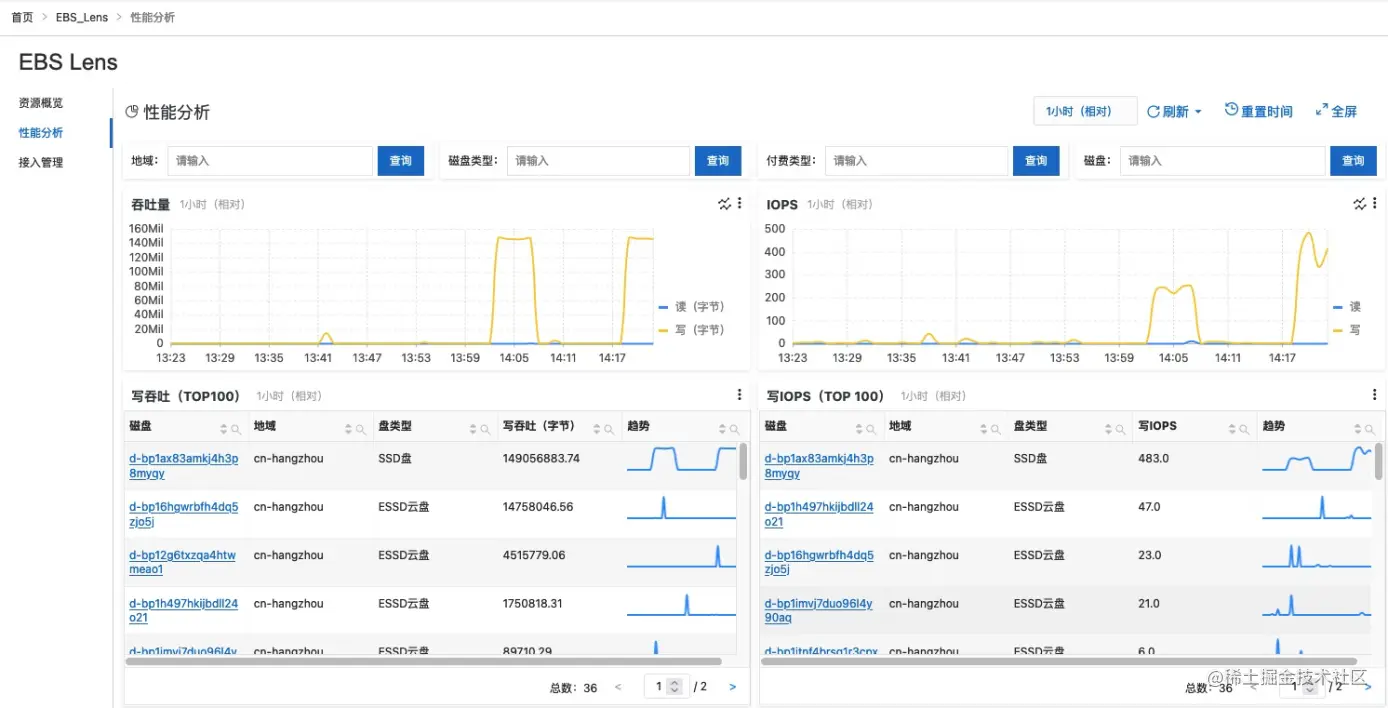This screenshot has width=1388, height=708.
Task: Click the 付费类型 filter input field
Action: pos(916,160)
